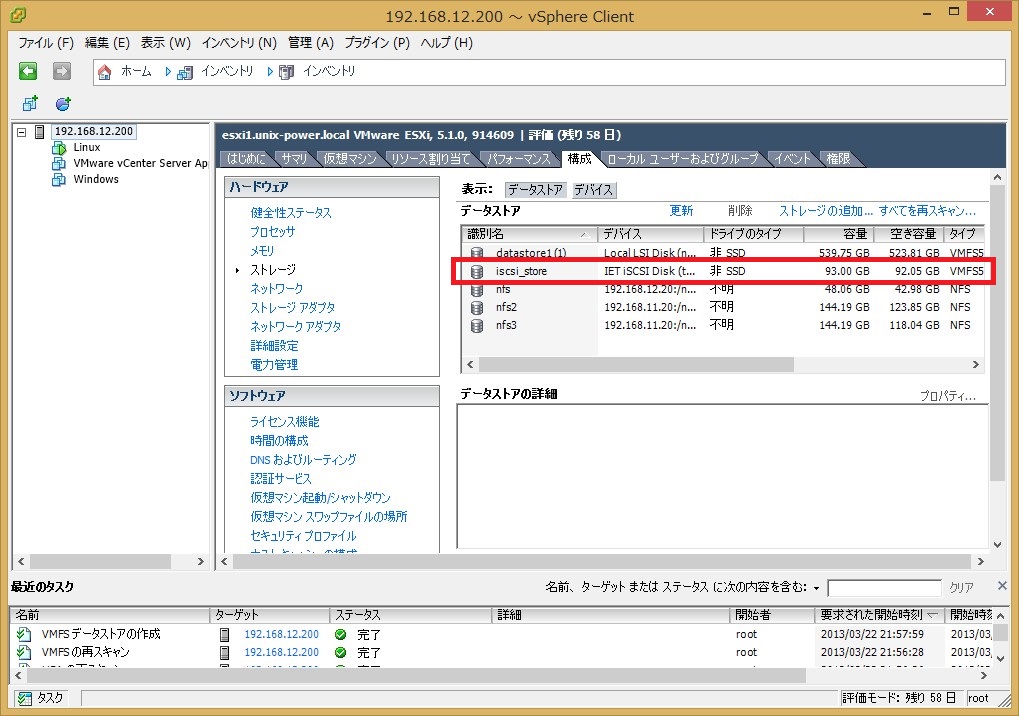The width and height of the screenshot is (1019, 716).
Task: Click the Home house icon in breadcrumb
Action: [104, 72]
